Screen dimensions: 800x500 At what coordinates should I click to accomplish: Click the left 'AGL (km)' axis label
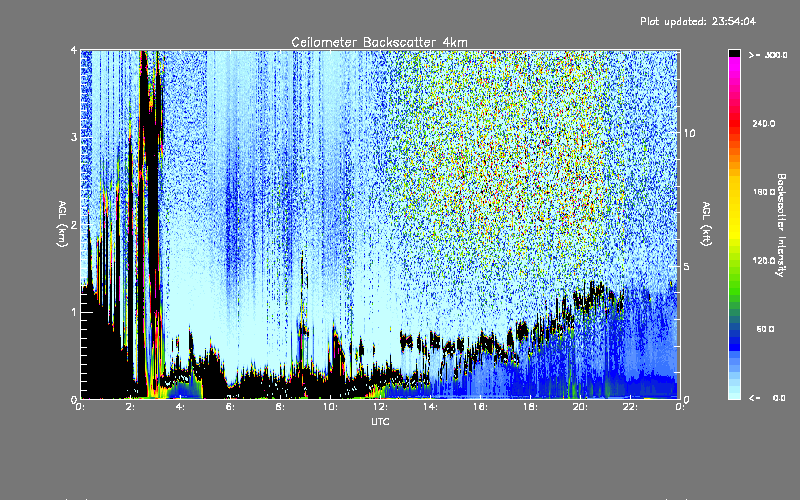[62, 224]
